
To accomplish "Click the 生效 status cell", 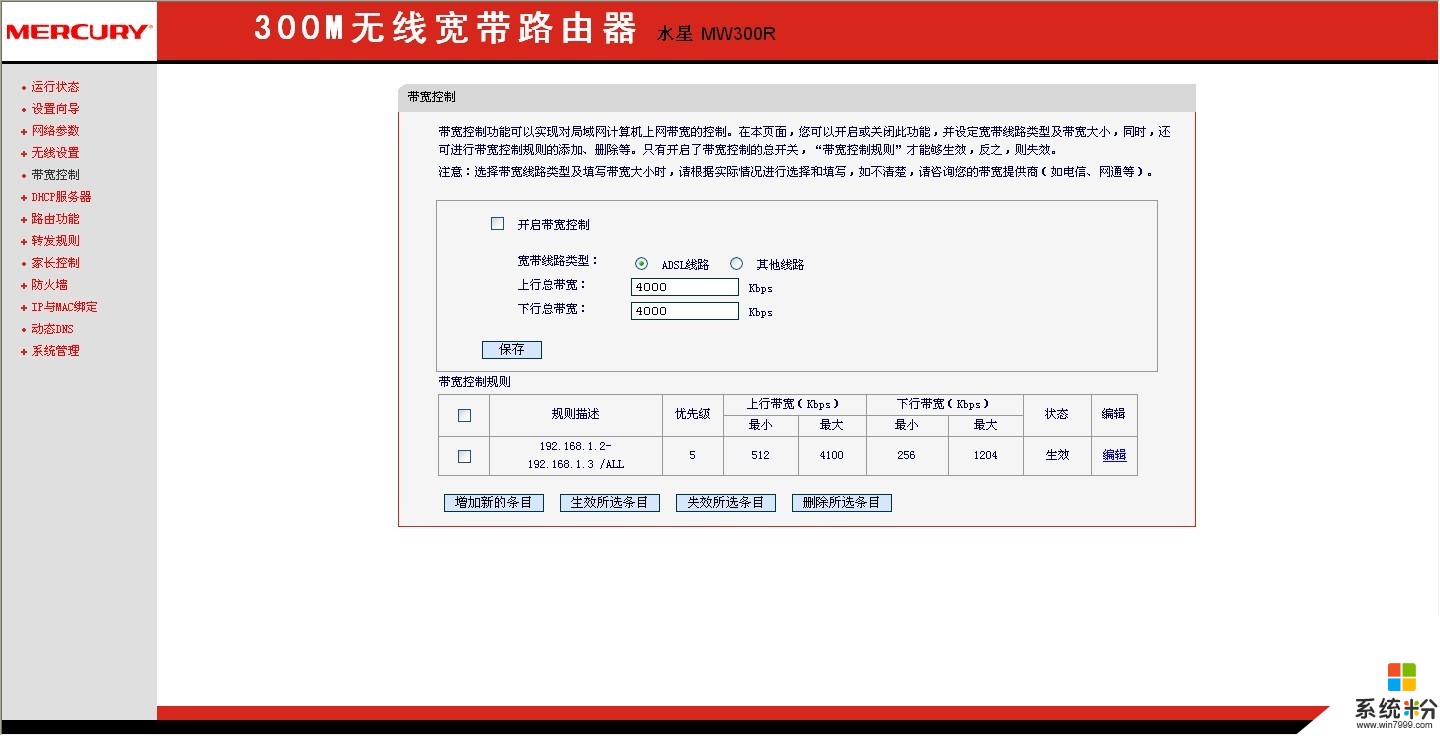I will pos(1057,455).
